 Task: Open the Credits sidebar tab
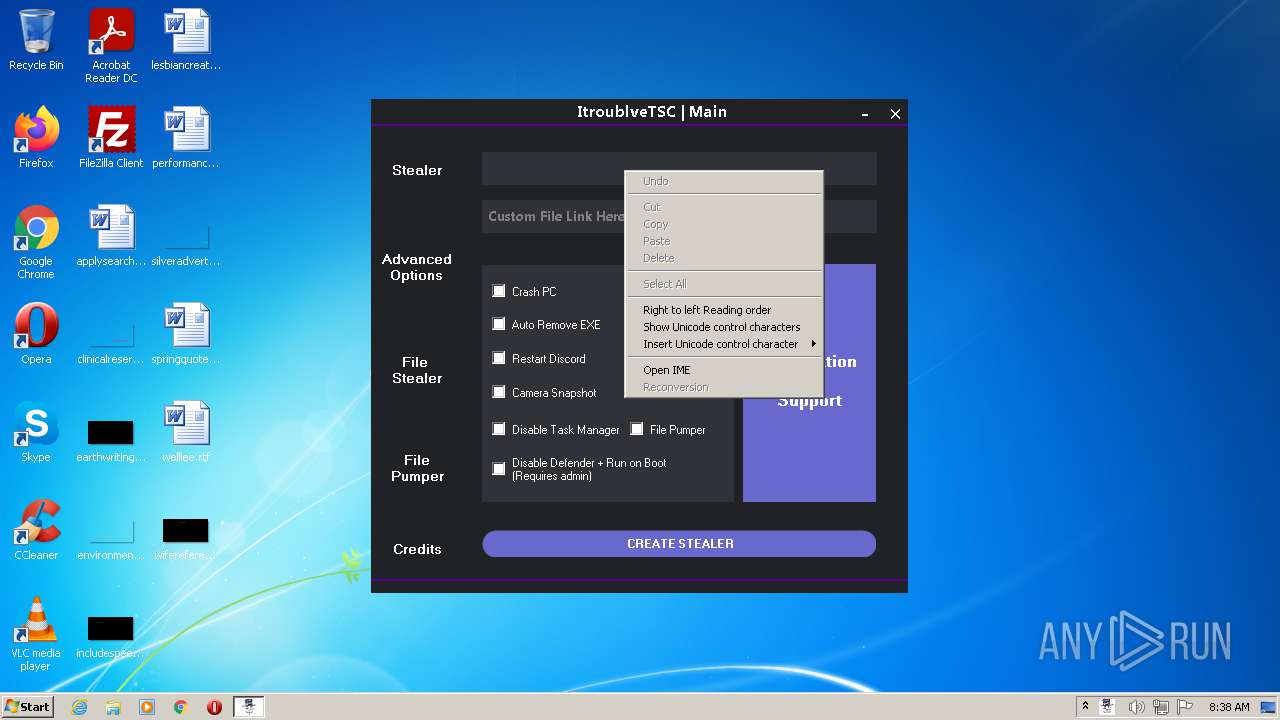417,549
